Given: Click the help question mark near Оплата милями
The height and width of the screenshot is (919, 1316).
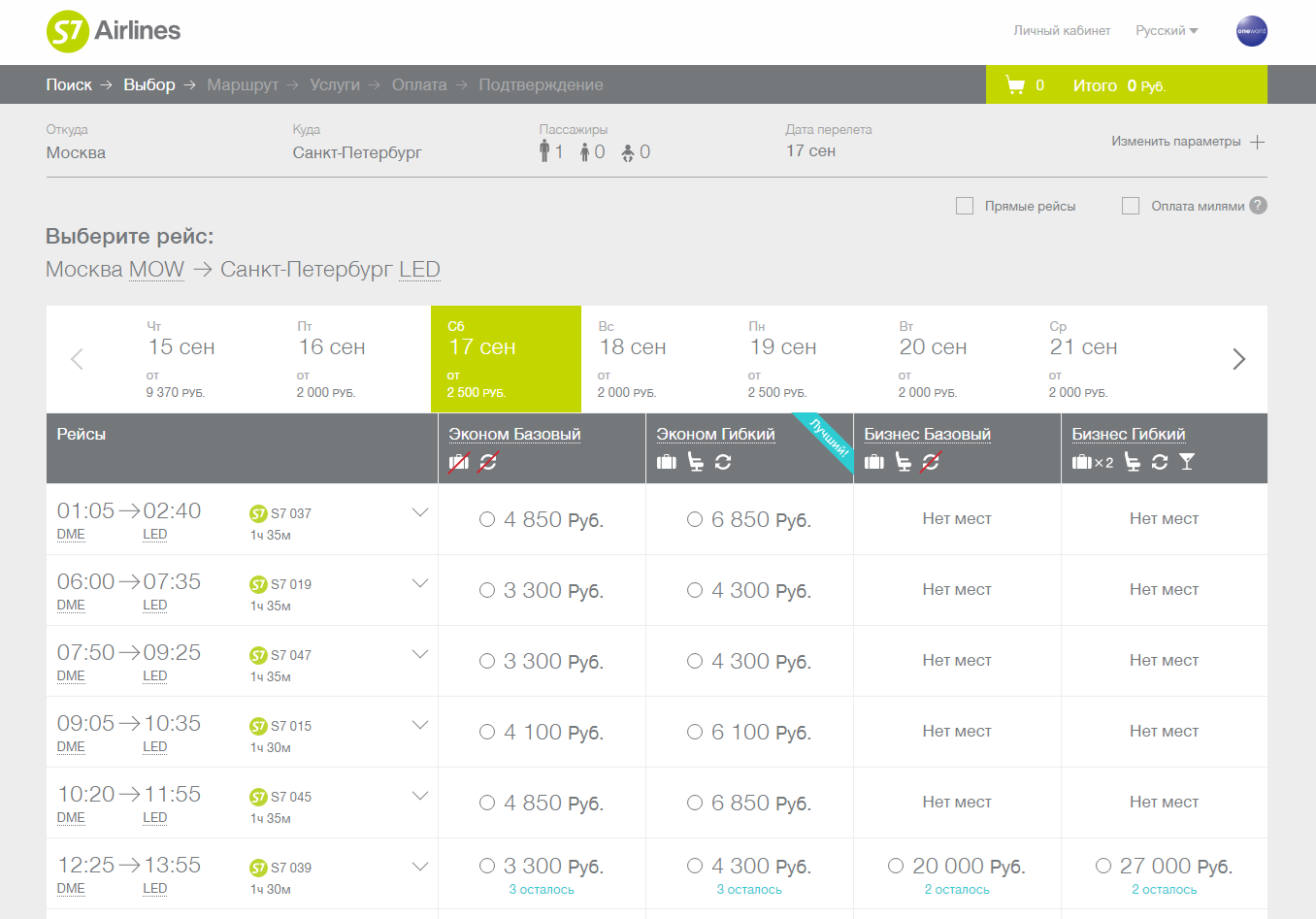Looking at the screenshot, I should coord(1258,205).
